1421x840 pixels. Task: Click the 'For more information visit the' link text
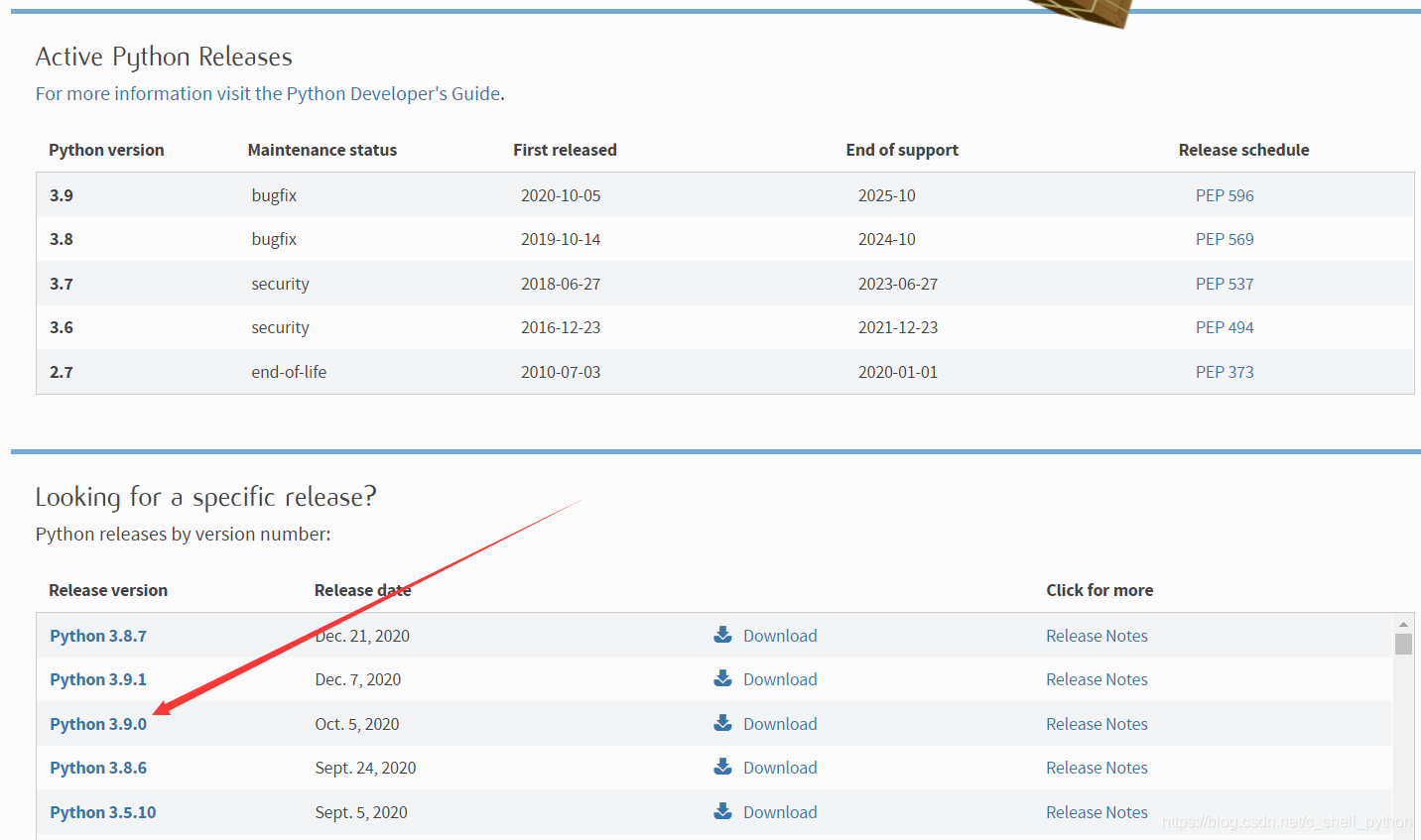(x=159, y=93)
